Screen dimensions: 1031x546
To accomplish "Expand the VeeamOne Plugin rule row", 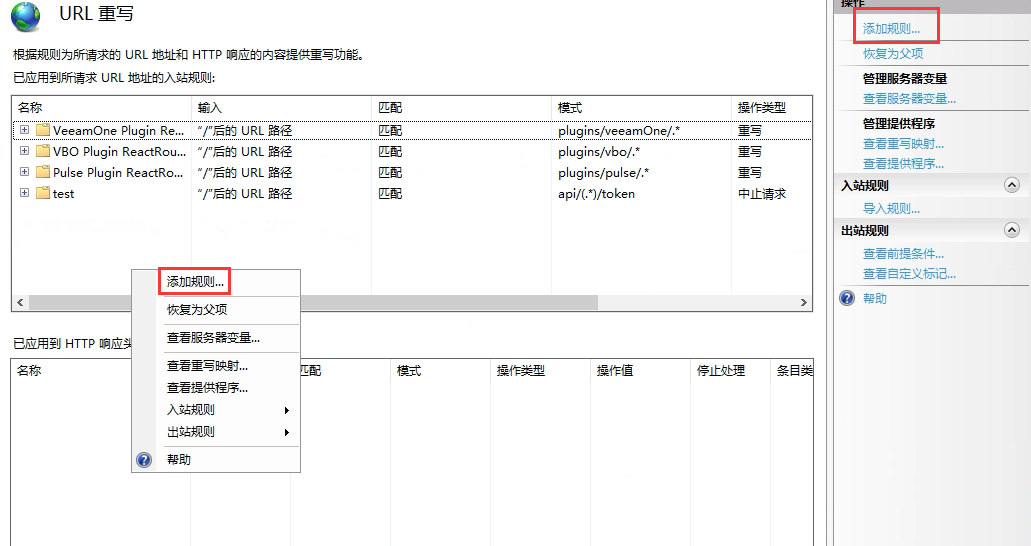I will [x=24, y=130].
